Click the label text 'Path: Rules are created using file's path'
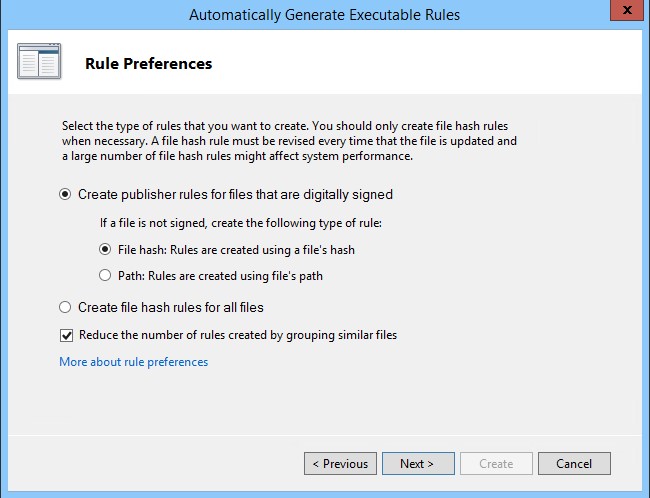This screenshot has height=498, width=650. click(220, 276)
